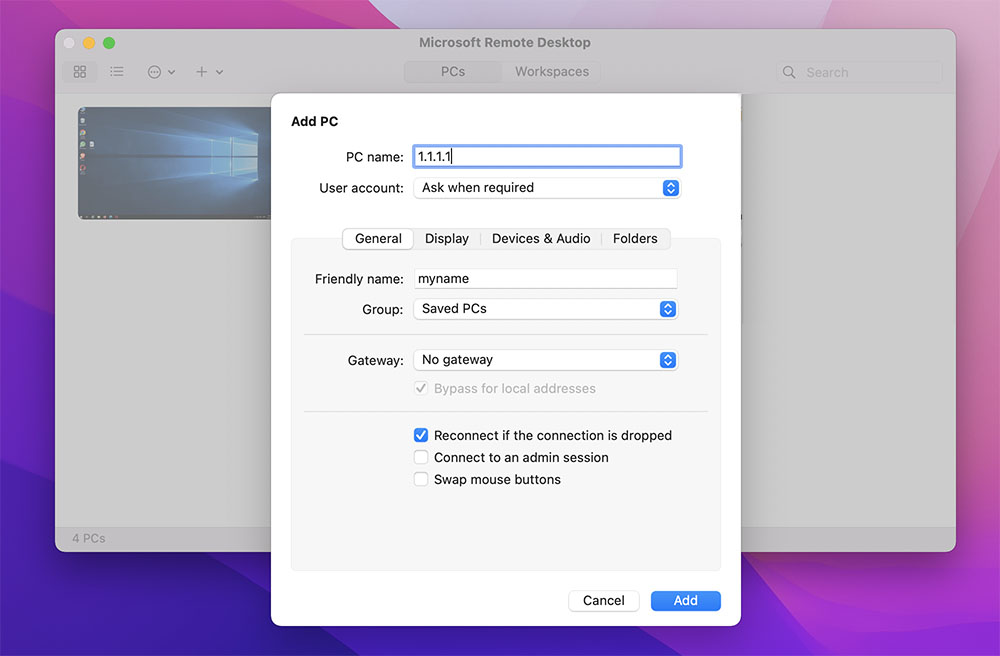The image size is (1000, 656).
Task: Switch to list view in toolbar
Action: [x=117, y=72]
